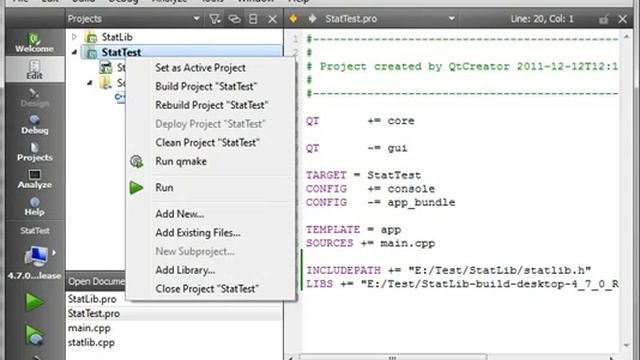Choose Set as Active Project

(200, 68)
